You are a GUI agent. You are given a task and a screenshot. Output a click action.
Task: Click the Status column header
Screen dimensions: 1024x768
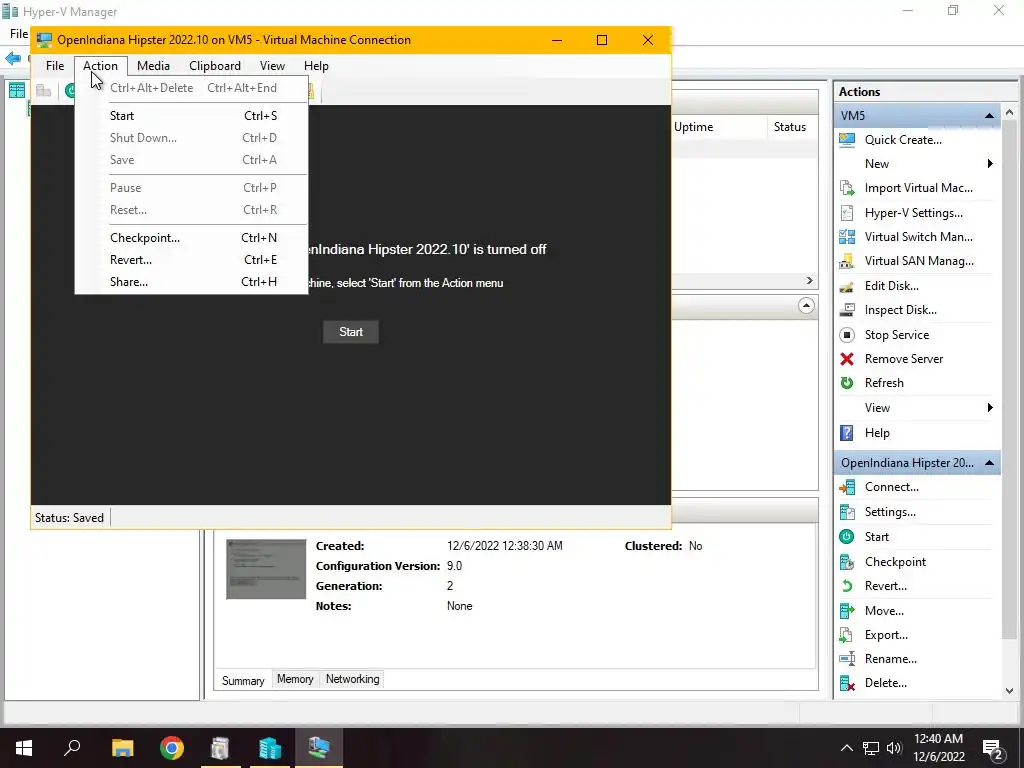click(792, 127)
